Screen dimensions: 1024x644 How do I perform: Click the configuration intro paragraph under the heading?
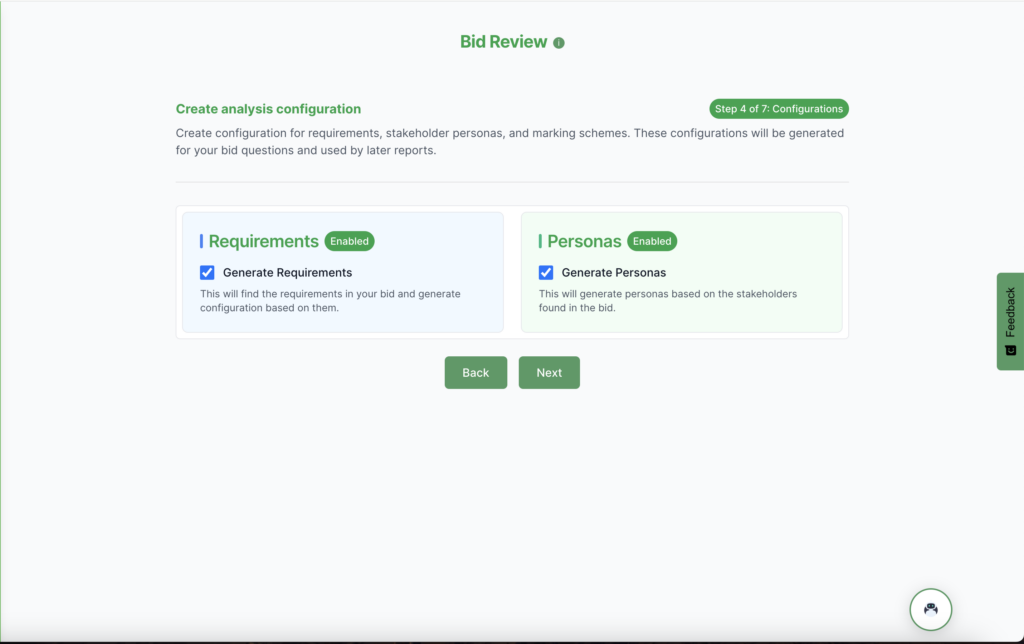[510, 142]
